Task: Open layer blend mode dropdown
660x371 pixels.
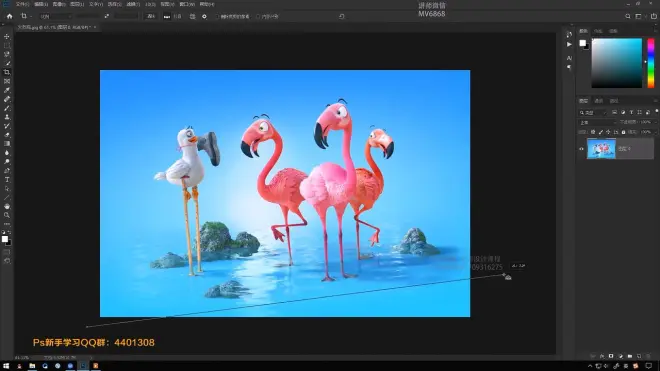Action: pyautogui.click(x=597, y=123)
